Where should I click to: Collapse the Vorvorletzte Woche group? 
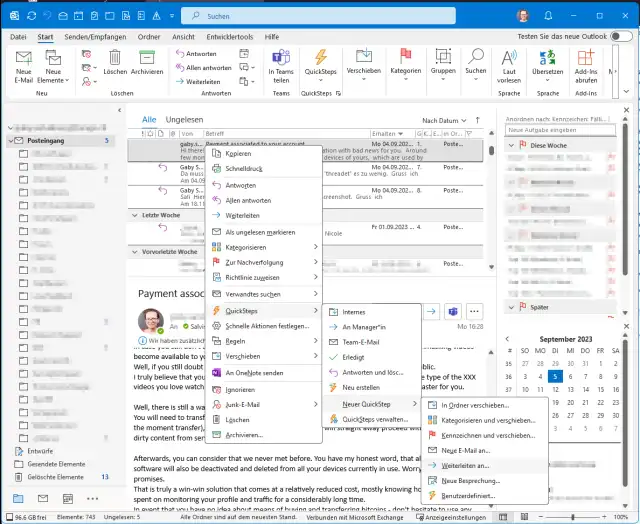[135, 252]
